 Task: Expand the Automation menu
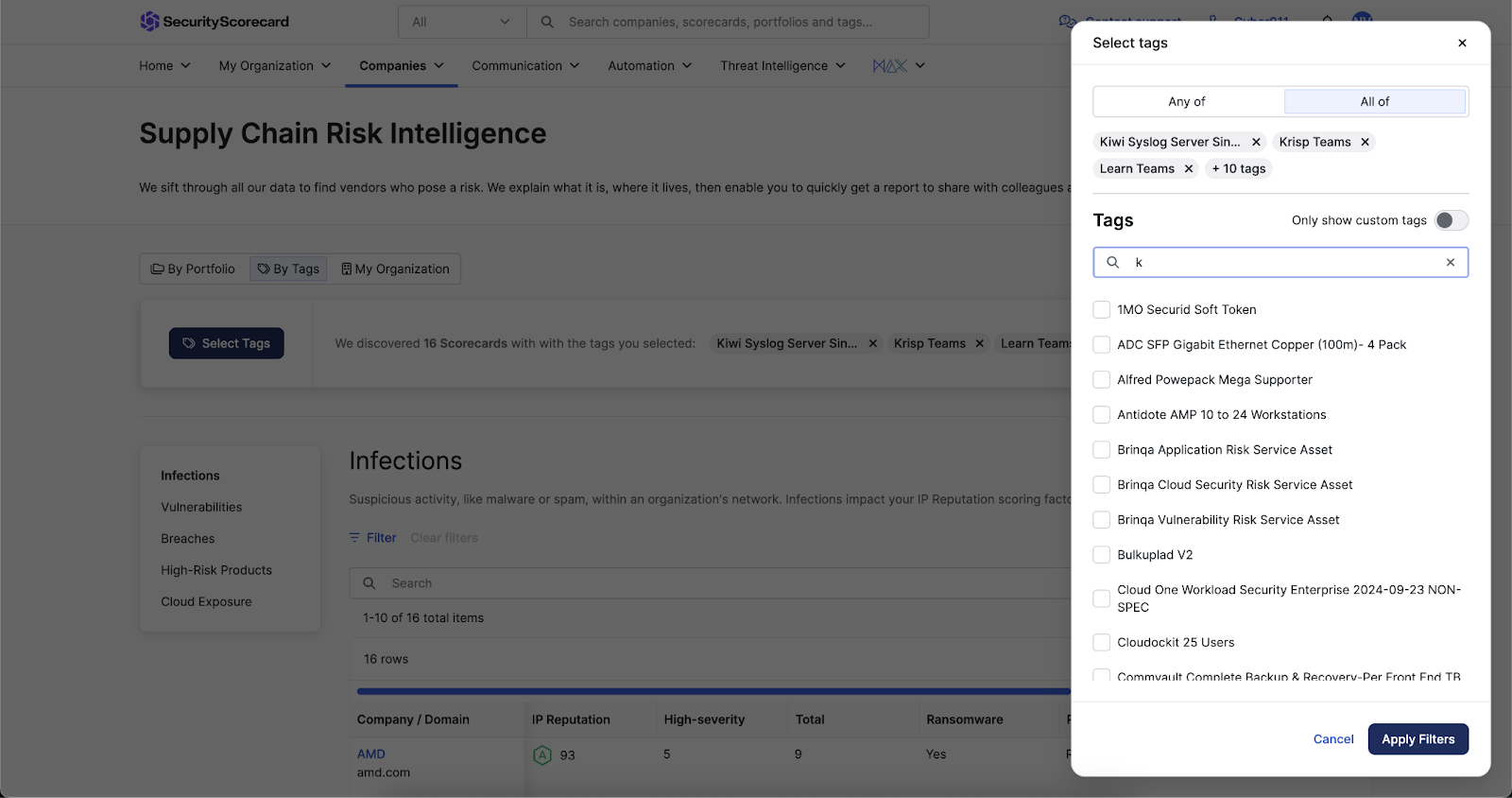(650, 65)
